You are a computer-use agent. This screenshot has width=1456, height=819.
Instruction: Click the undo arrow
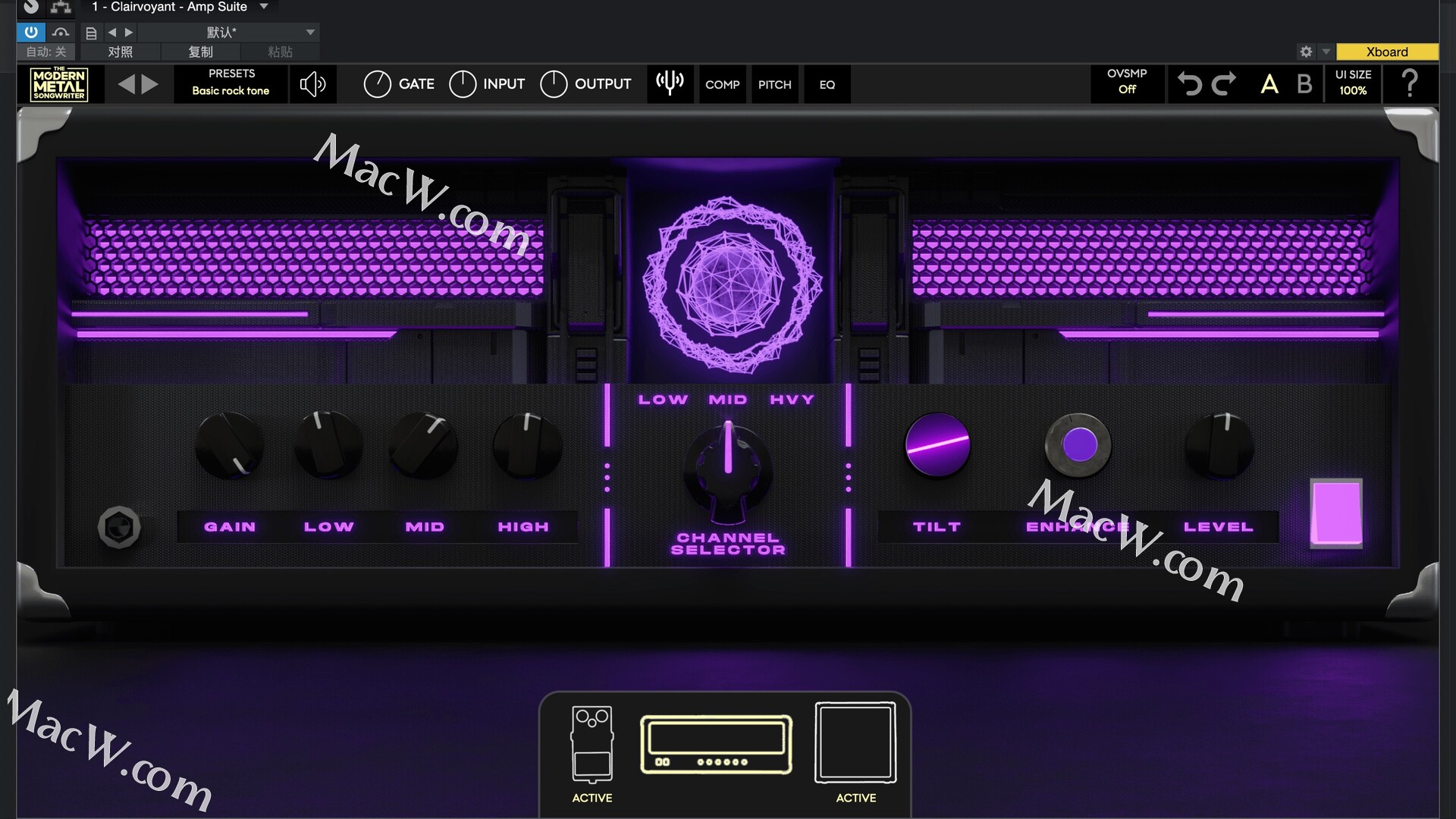[x=1189, y=83]
